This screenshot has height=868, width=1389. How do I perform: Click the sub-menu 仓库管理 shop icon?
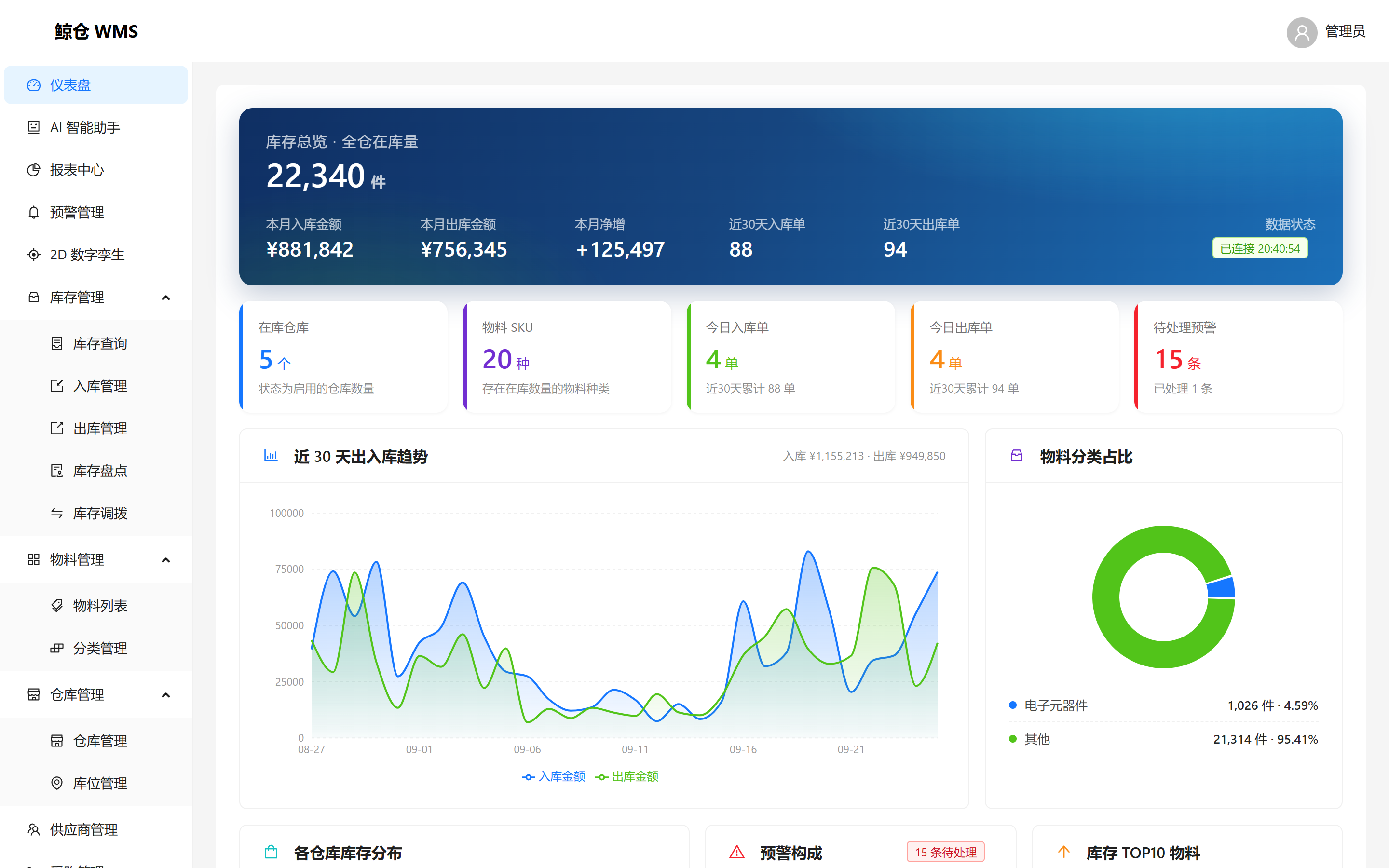[x=57, y=741]
